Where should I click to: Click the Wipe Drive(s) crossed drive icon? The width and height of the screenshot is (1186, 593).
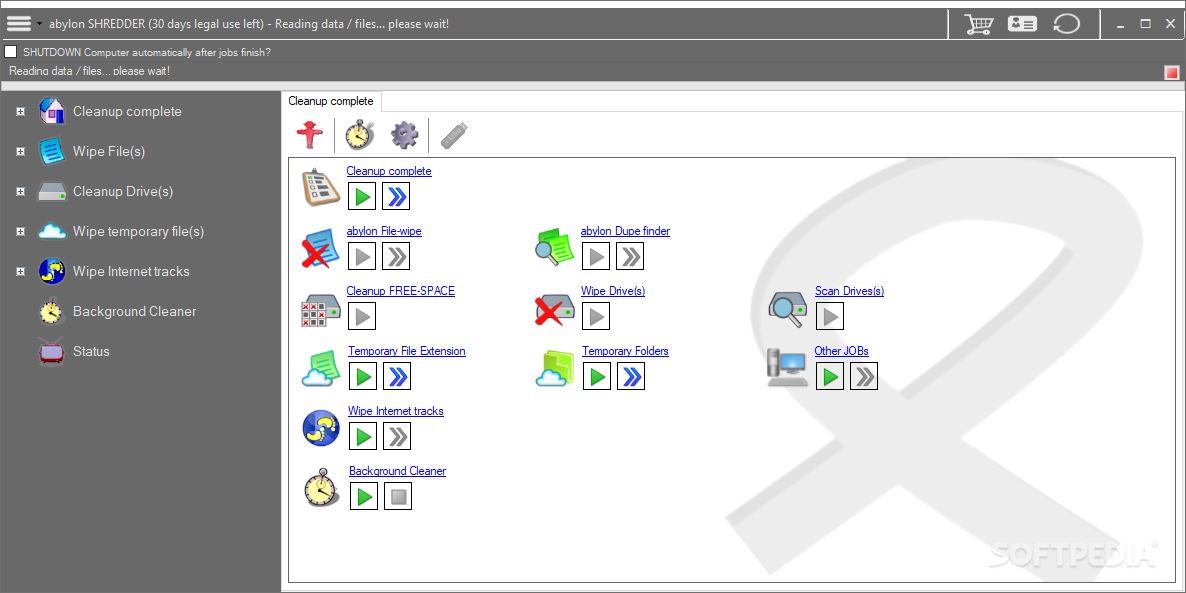coord(555,309)
